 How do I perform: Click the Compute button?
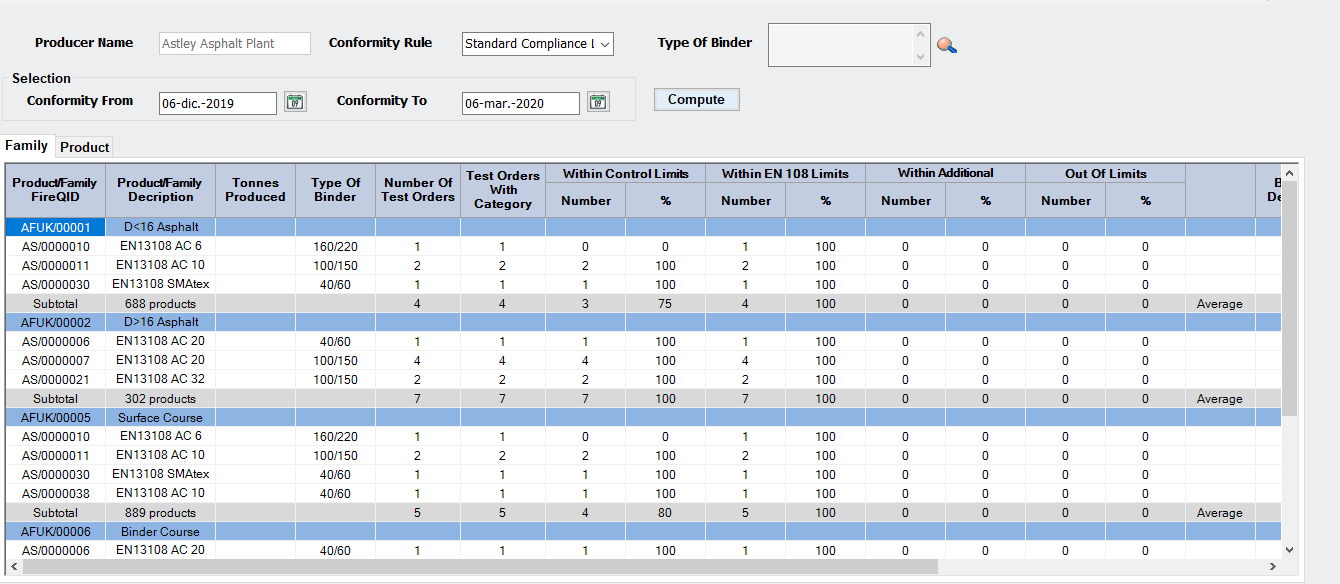click(x=696, y=100)
